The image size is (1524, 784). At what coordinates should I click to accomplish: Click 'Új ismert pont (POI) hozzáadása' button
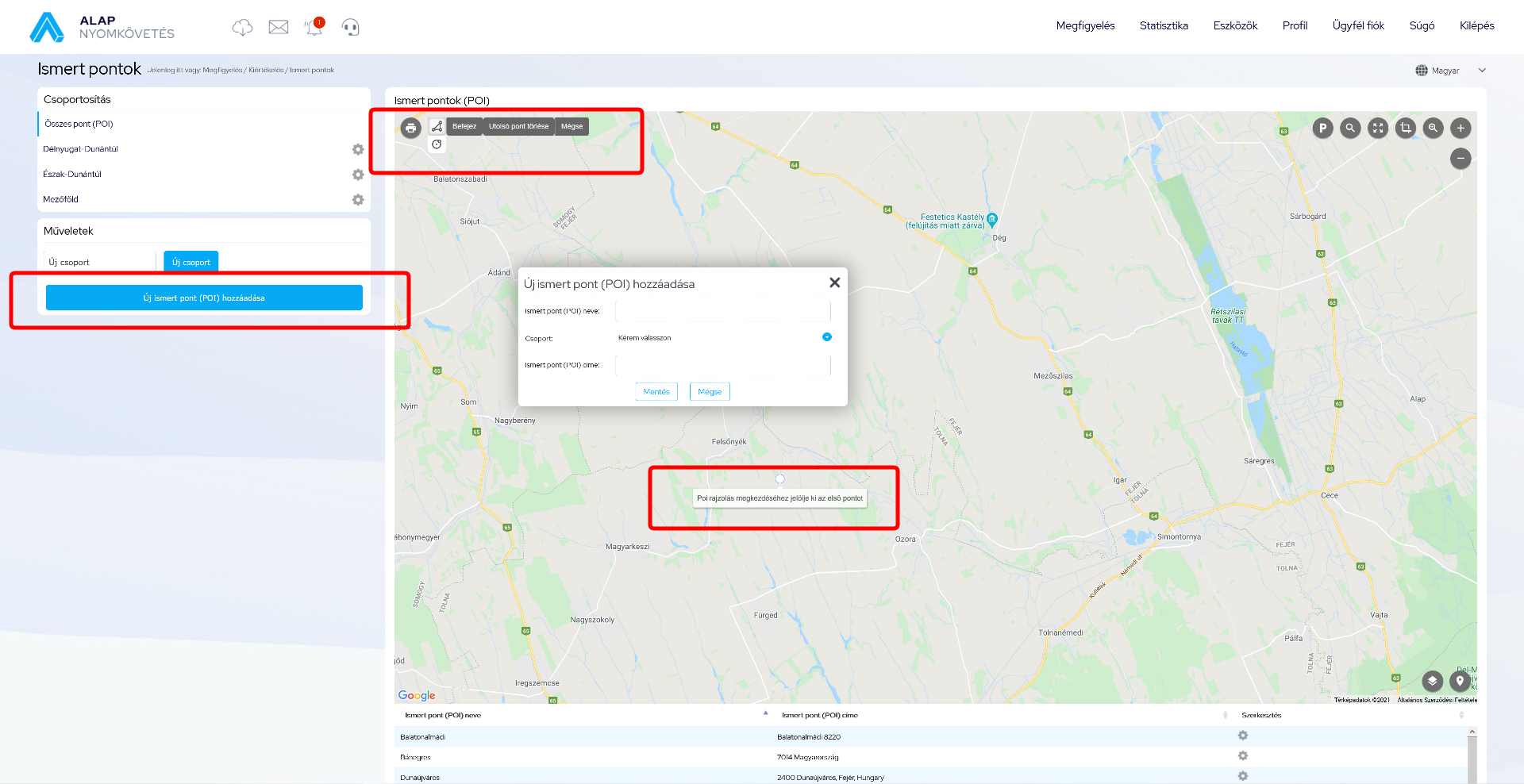[x=204, y=298]
